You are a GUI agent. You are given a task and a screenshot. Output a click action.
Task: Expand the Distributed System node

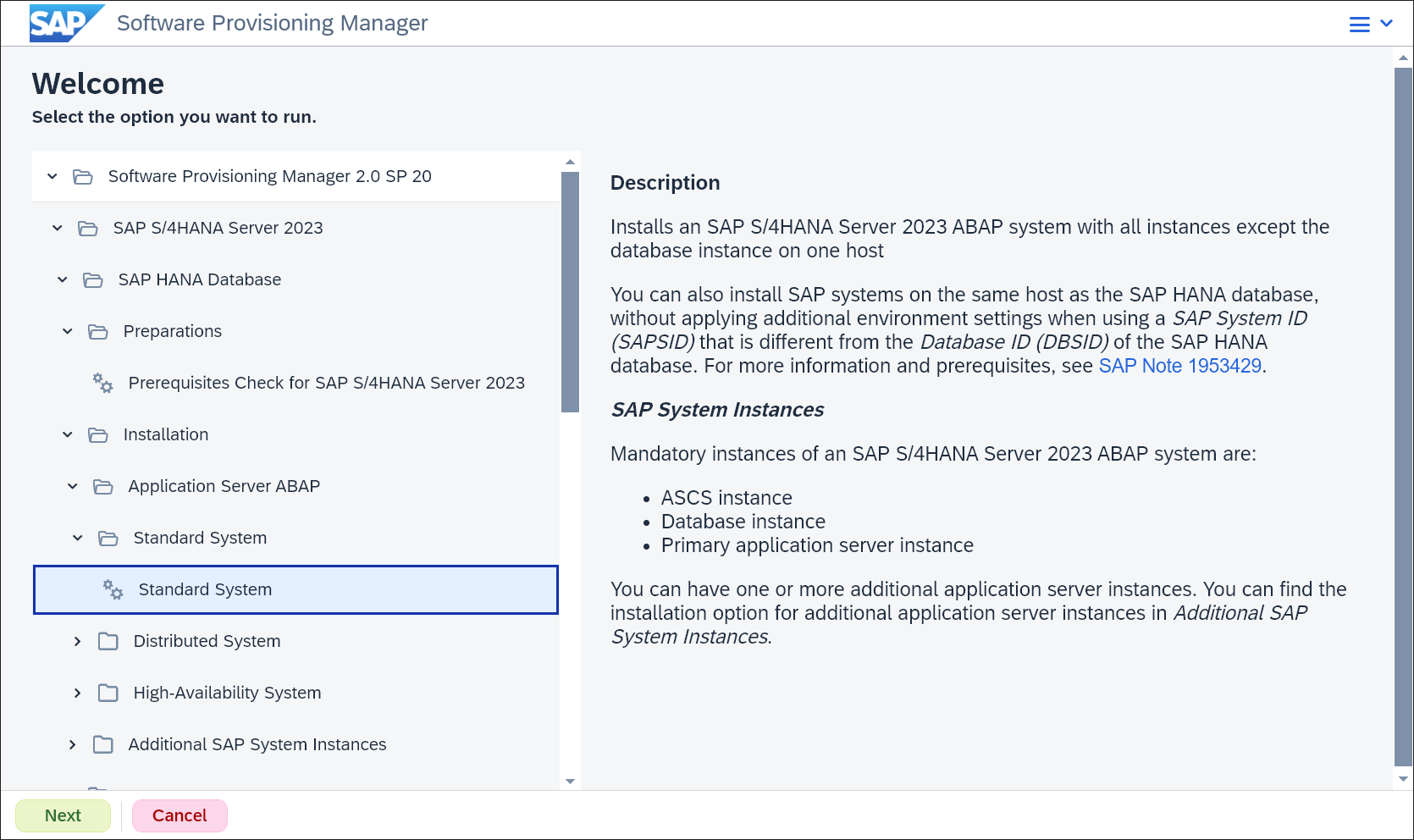click(x=78, y=641)
